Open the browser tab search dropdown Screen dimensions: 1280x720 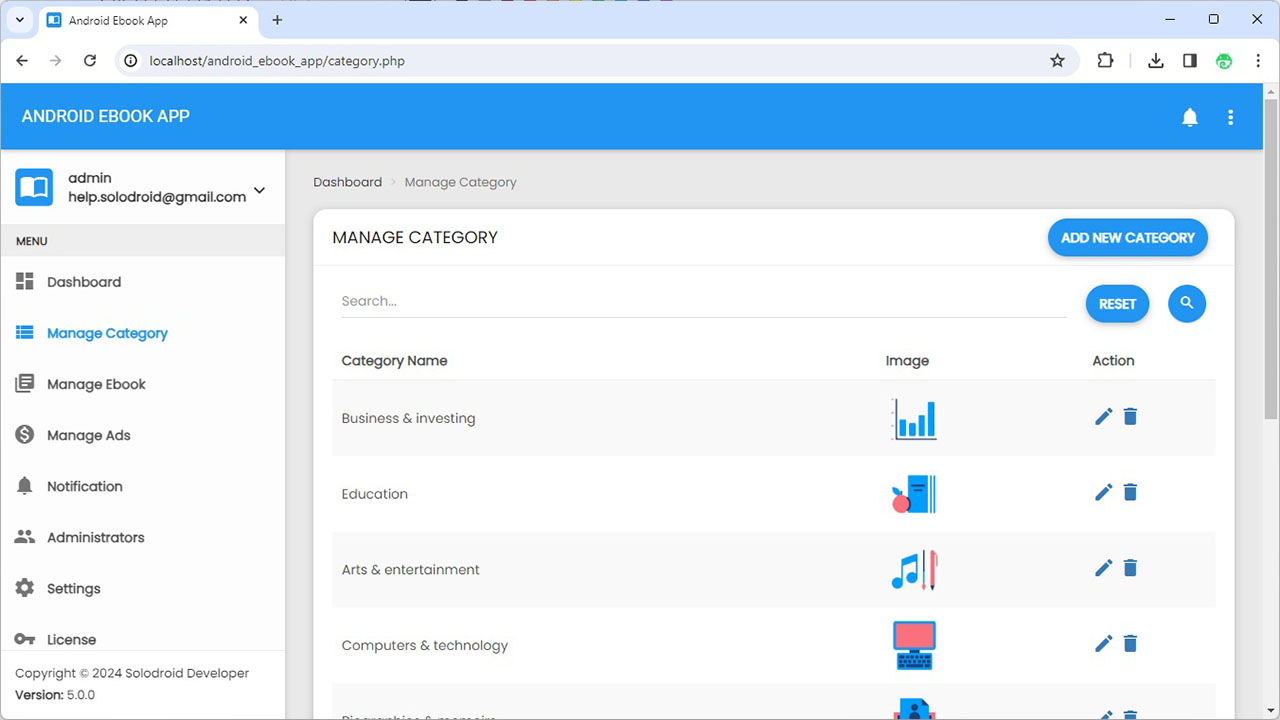click(x=19, y=20)
